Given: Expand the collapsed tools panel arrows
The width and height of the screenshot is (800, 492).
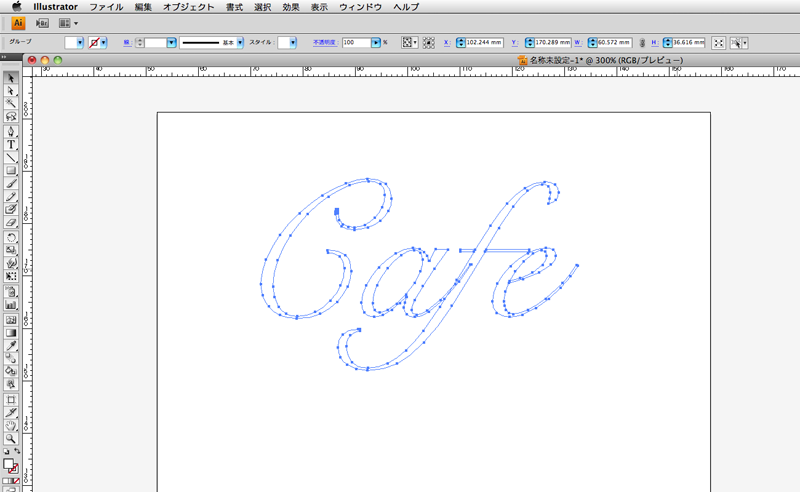Looking at the screenshot, I should (x=4, y=57).
